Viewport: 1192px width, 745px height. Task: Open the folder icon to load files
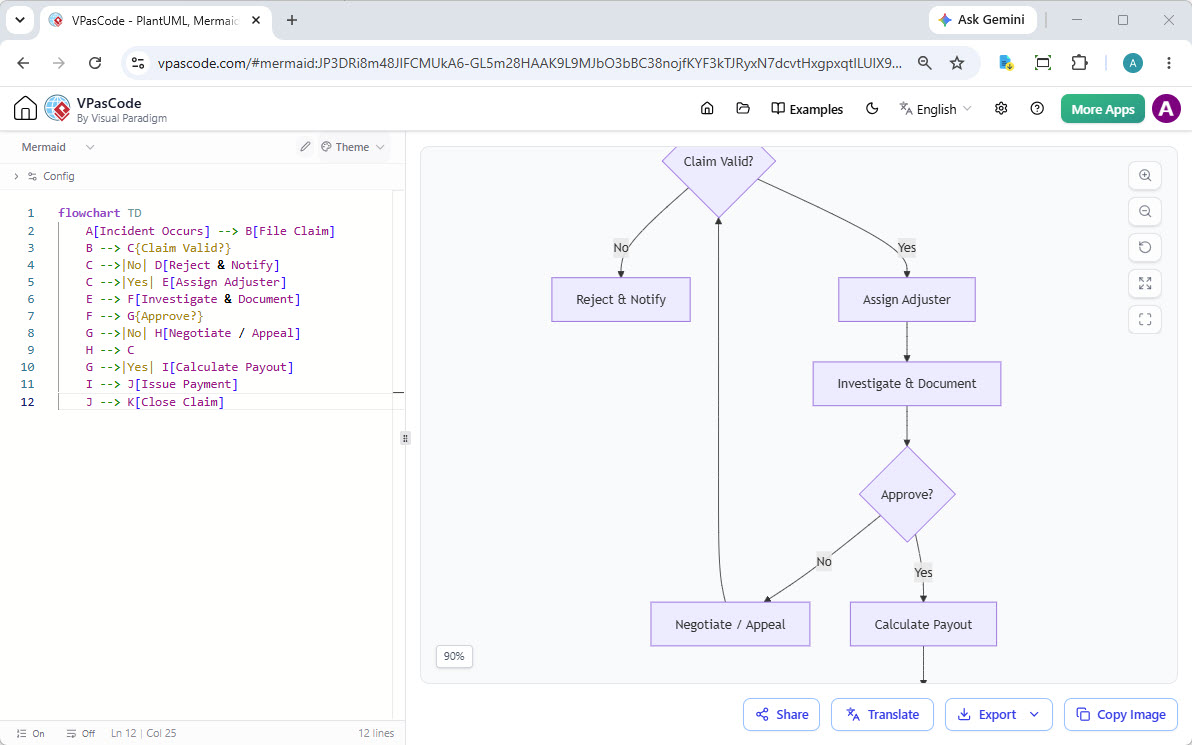point(743,109)
